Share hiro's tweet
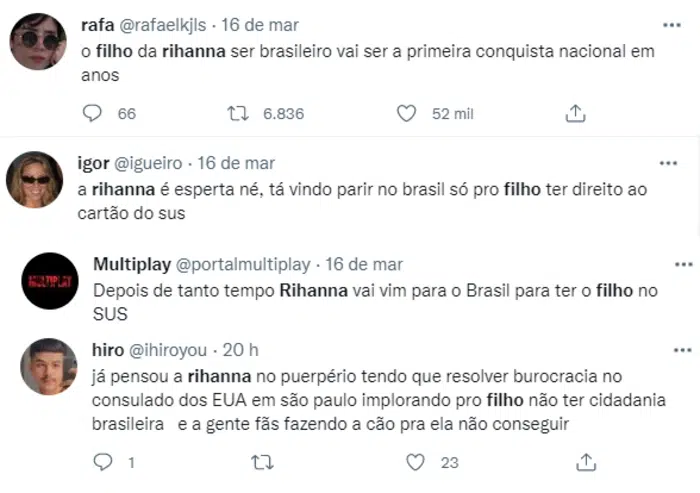 587,462
